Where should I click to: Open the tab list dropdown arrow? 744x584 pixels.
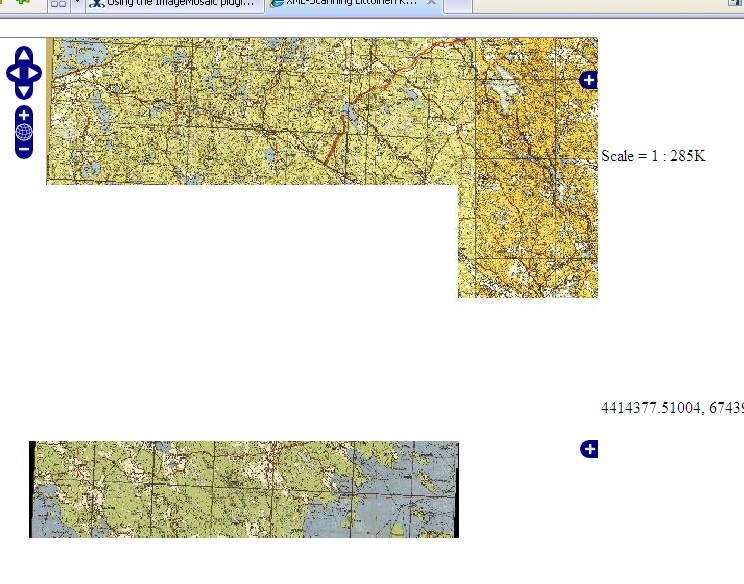coord(77,4)
